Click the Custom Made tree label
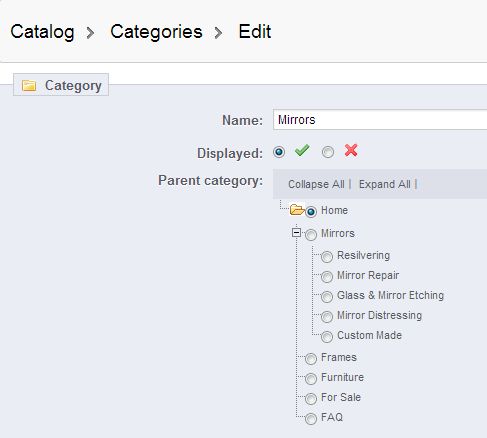This screenshot has width=487, height=438. [369, 335]
